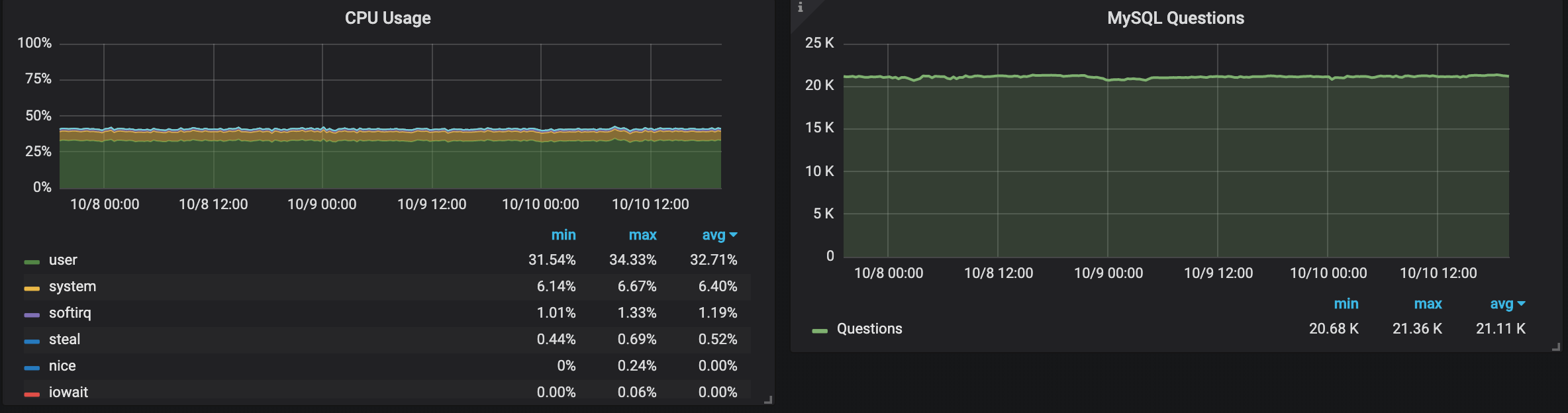Open the MySQL Questions panel title menu
This screenshot has height=413, width=1568.
[1175, 18]
